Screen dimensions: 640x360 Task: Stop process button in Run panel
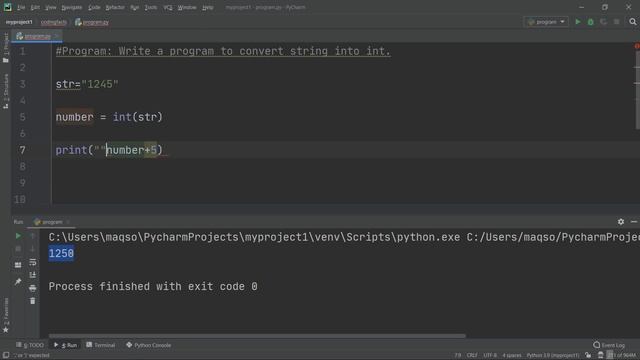(x=18, y=249)
